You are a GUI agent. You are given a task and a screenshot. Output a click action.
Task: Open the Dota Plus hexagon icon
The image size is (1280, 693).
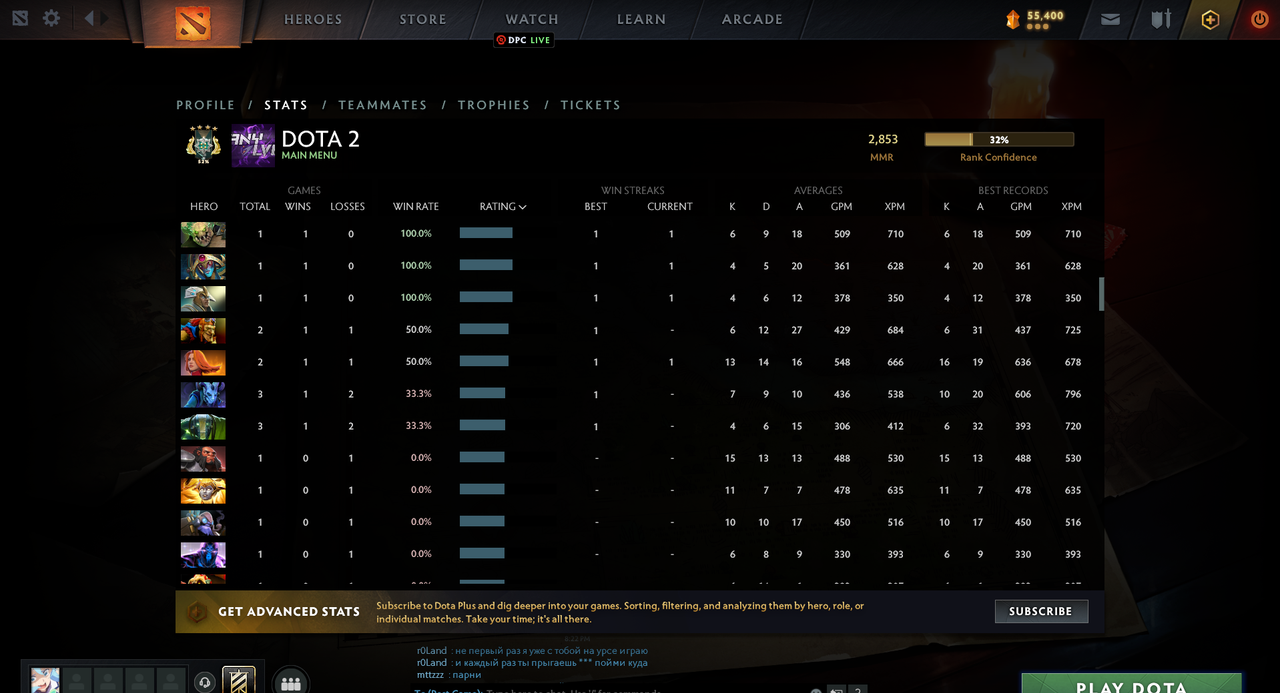(1210, 20)
